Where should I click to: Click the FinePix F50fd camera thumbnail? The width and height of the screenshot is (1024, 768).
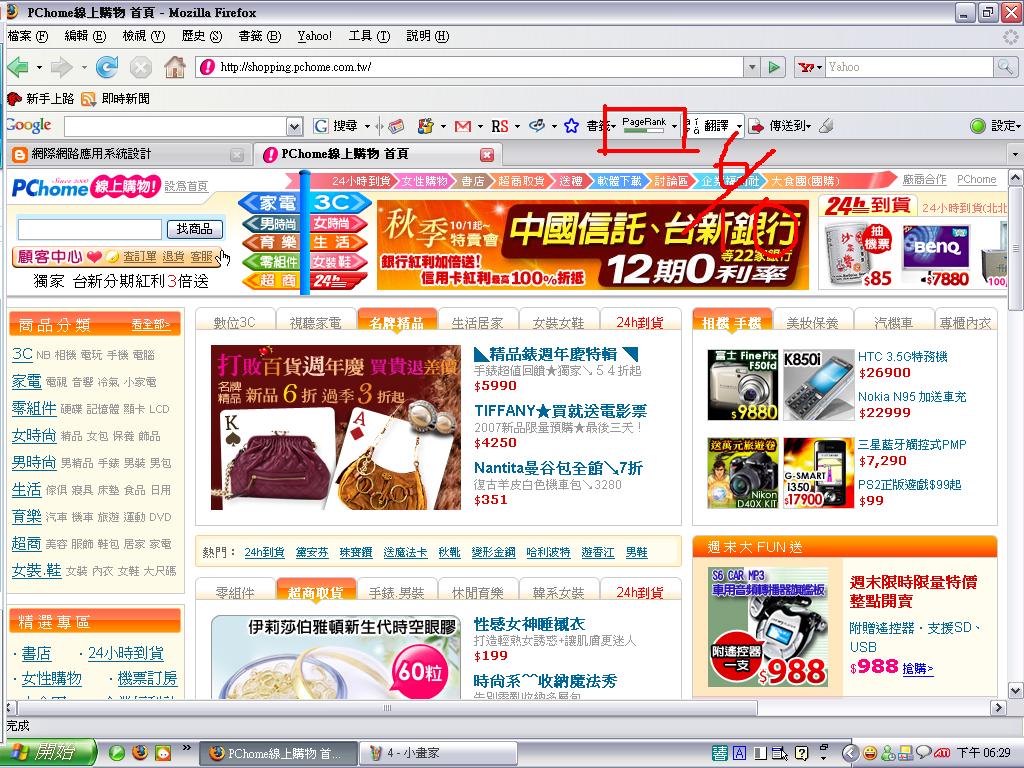click(x=743, y=385)
